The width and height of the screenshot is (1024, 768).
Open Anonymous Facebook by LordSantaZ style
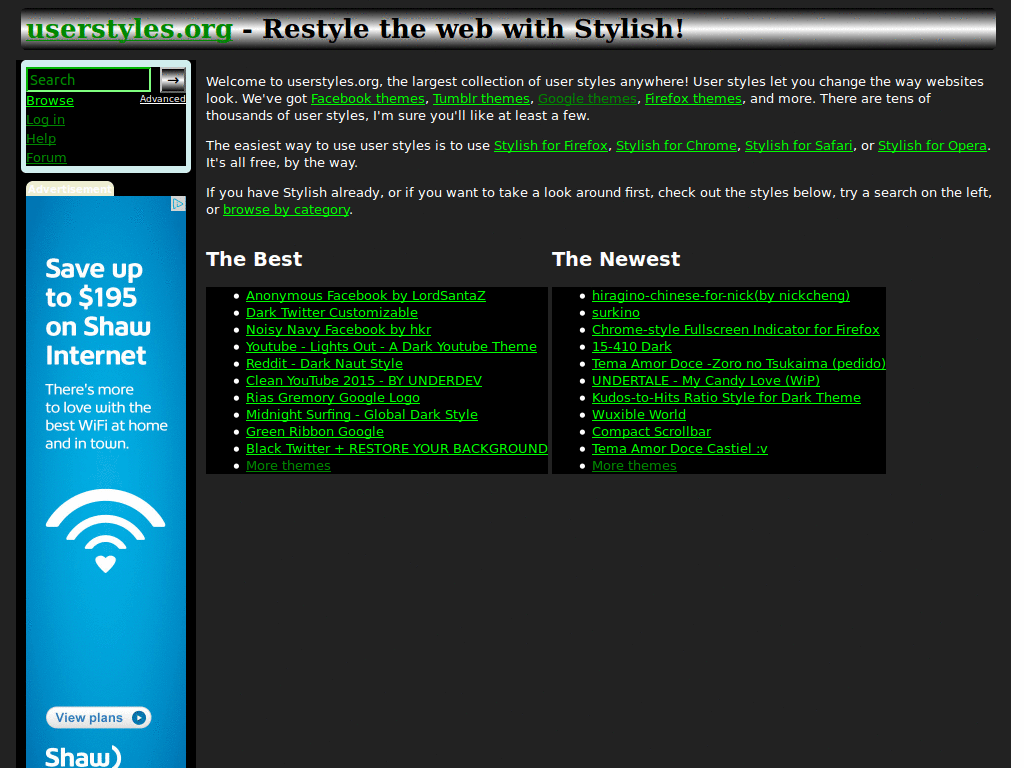tap(366, 296)
